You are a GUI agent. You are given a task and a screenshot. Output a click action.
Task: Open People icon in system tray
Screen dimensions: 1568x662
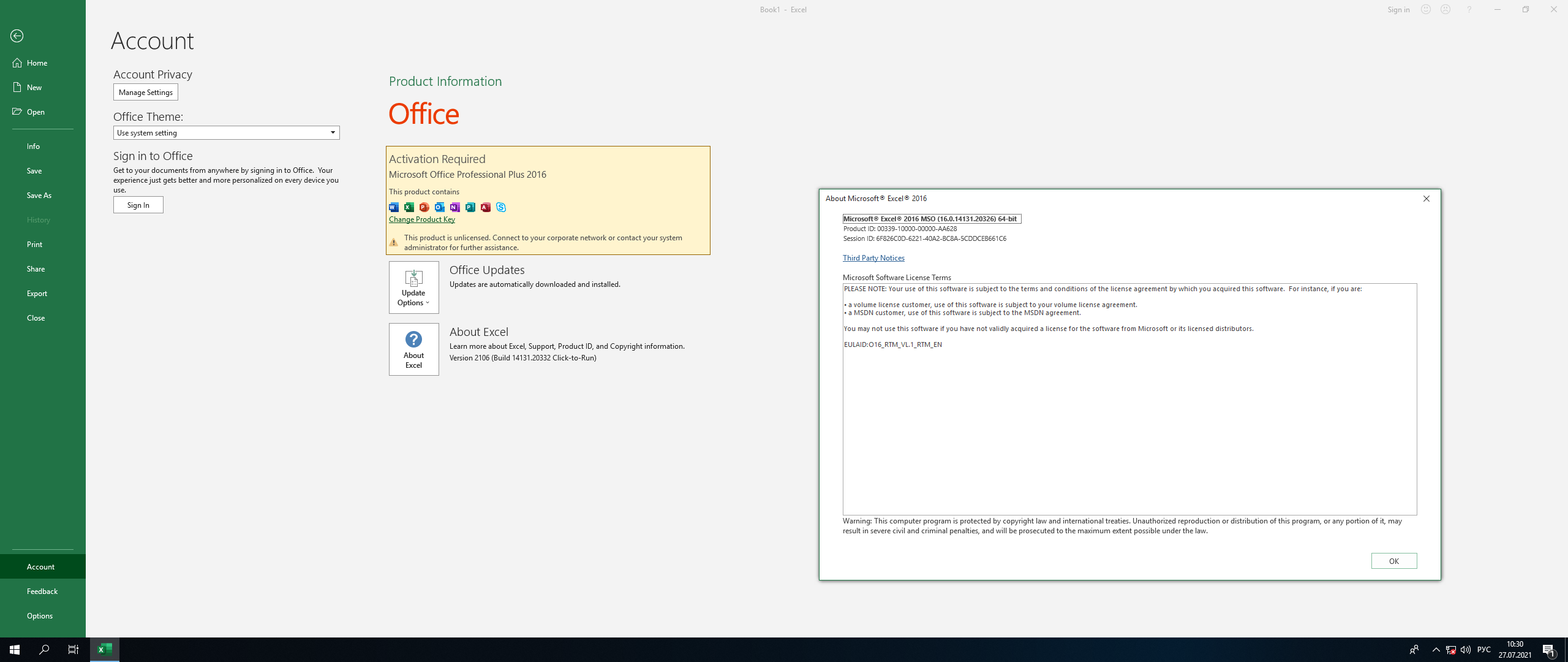[1414, 650]
